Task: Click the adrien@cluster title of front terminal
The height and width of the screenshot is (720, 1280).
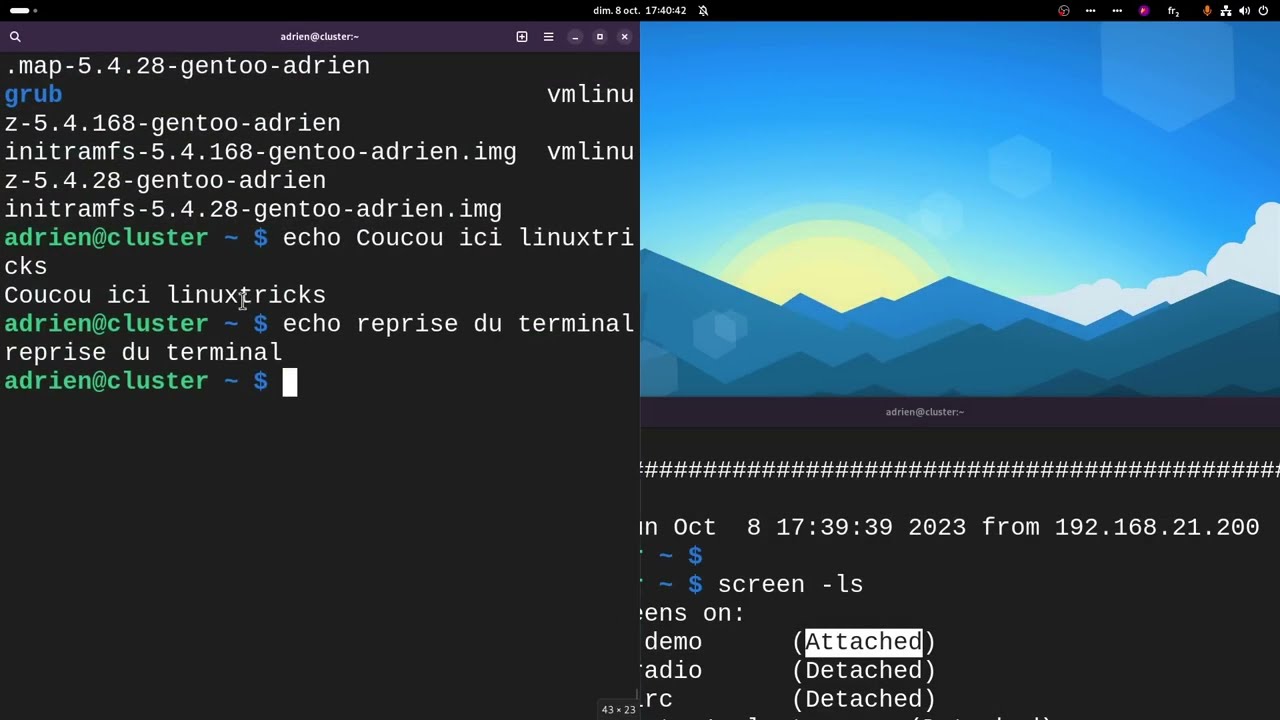Action: pos(319,37)
